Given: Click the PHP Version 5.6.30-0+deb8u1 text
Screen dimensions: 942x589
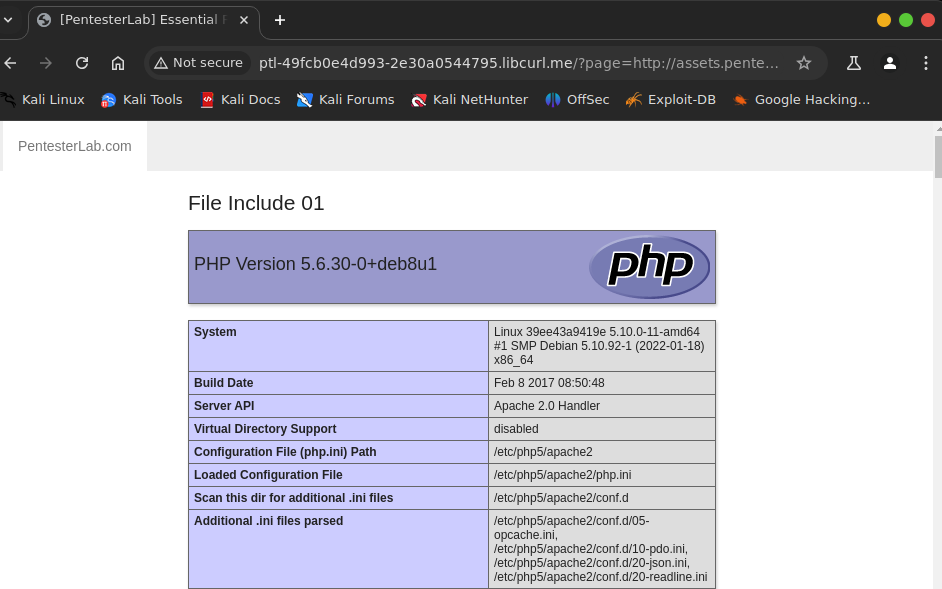Looking at the screenshot, I should coord(315,264).
